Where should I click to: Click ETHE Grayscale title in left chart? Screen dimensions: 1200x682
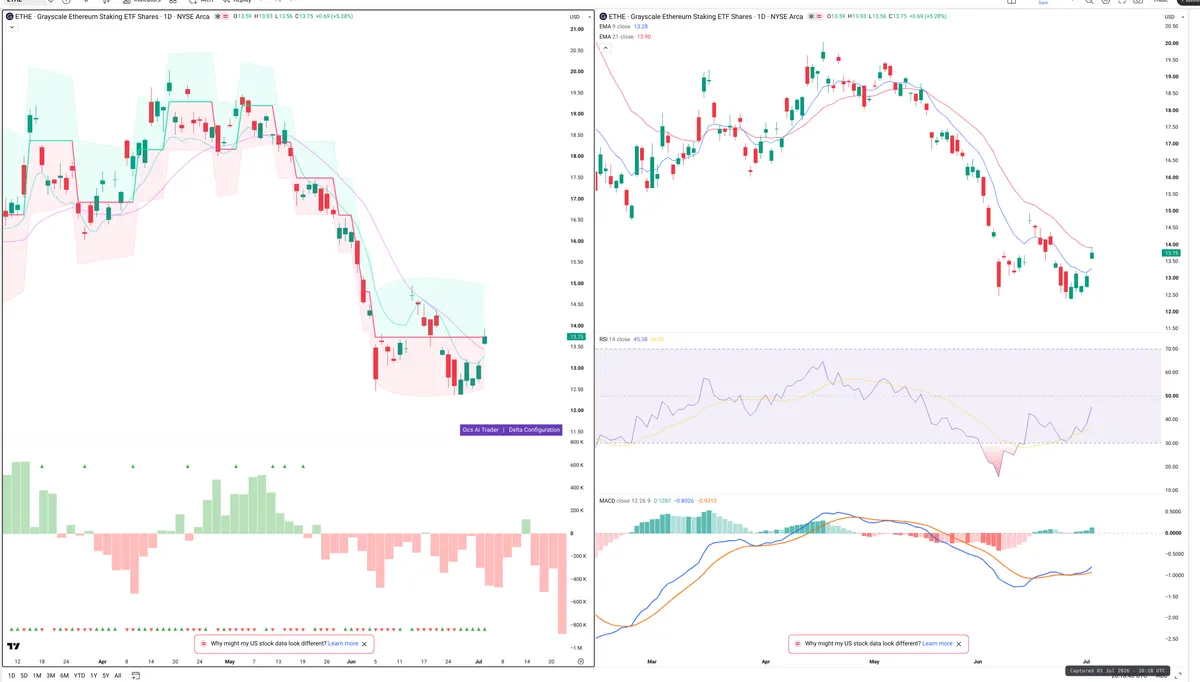[111, 17]
